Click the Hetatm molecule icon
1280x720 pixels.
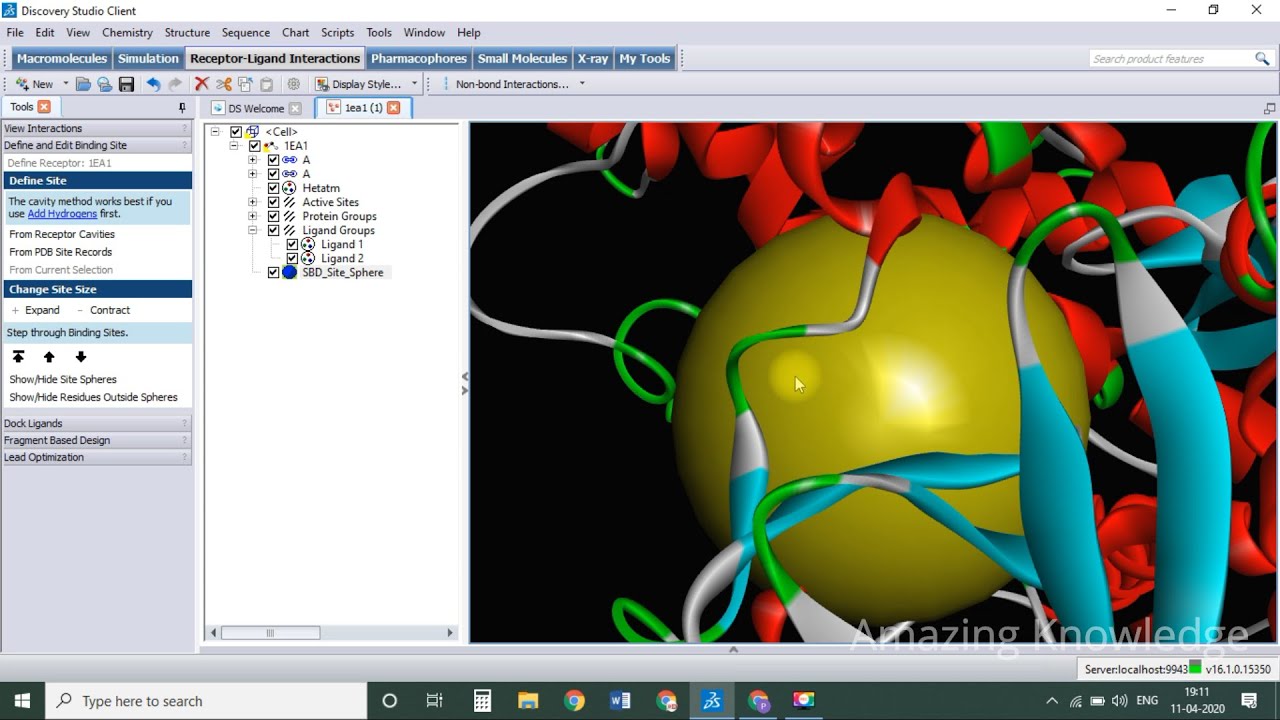290,188
